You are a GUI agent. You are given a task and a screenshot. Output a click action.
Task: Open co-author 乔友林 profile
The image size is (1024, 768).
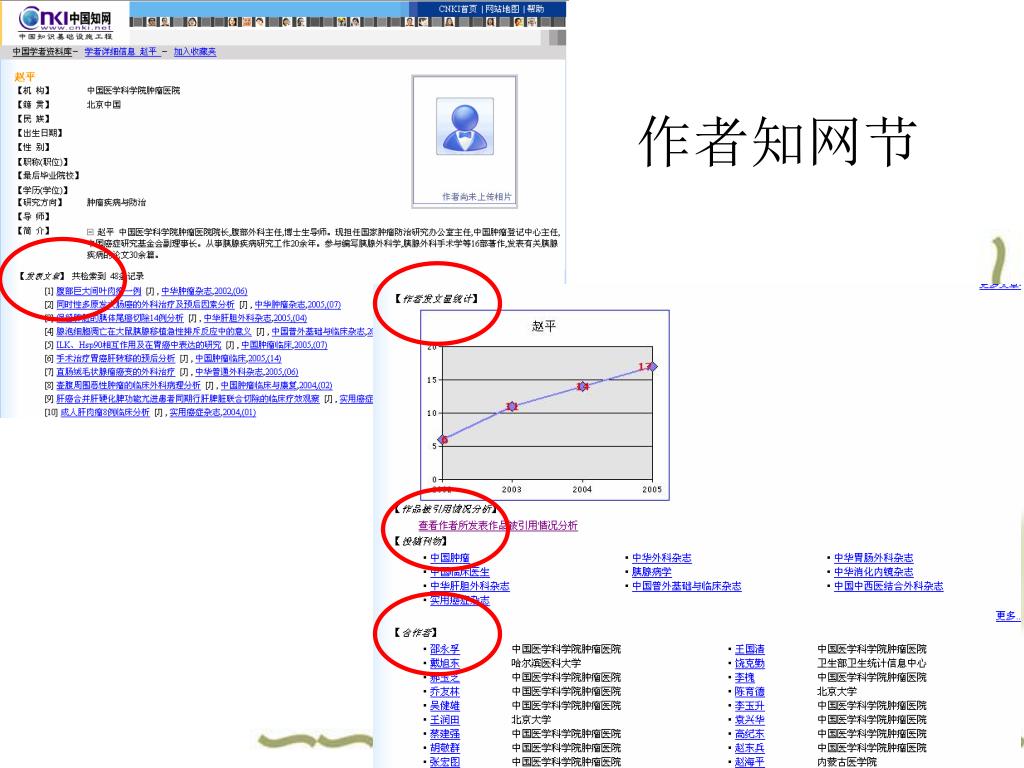(445, 691)
